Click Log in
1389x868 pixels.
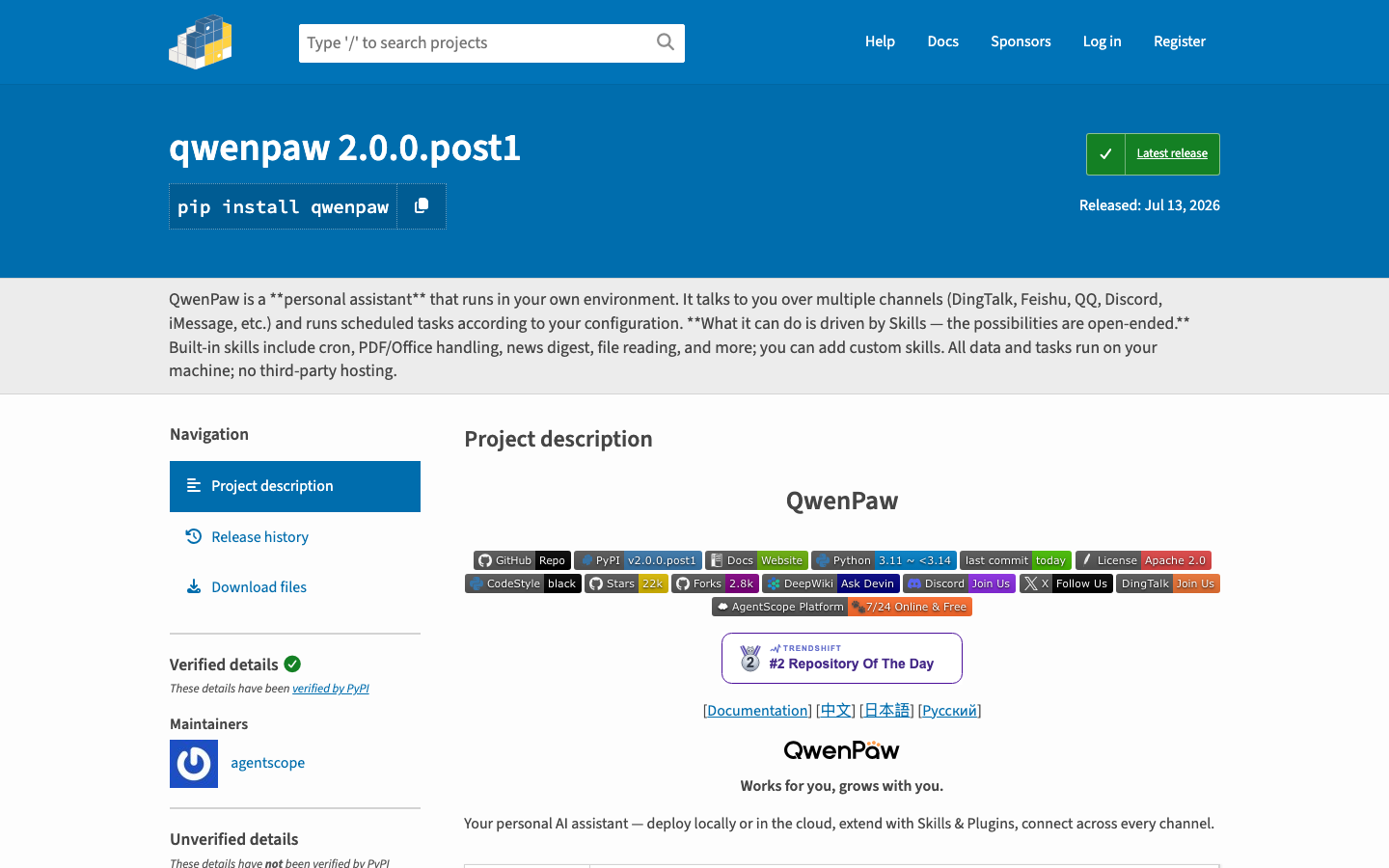1102,41
